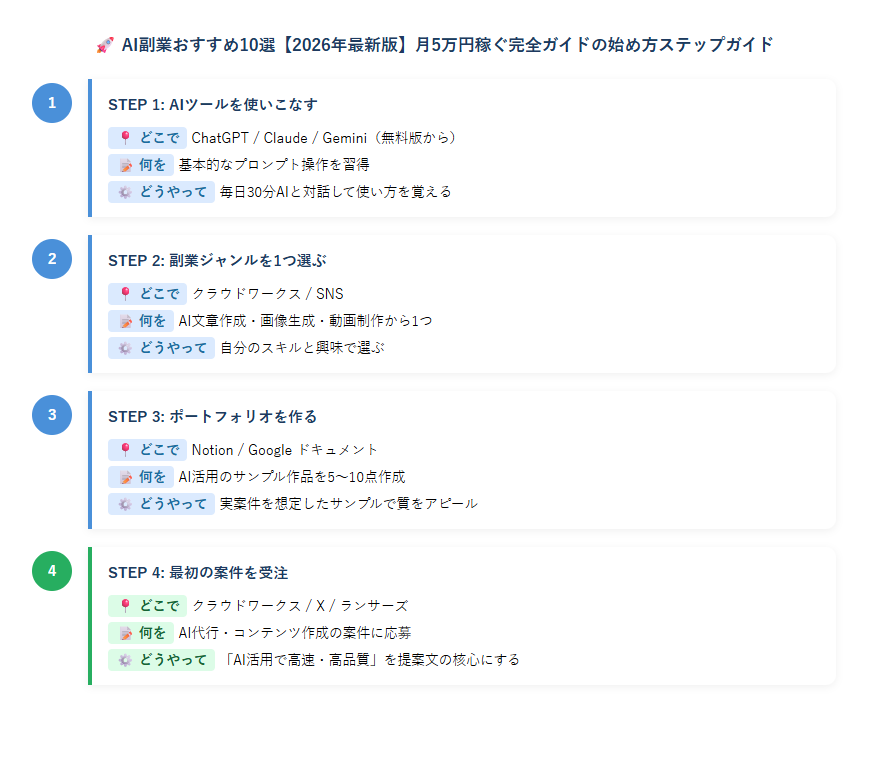
Task: Click the step 1 number circle
Action: (52, 103)
